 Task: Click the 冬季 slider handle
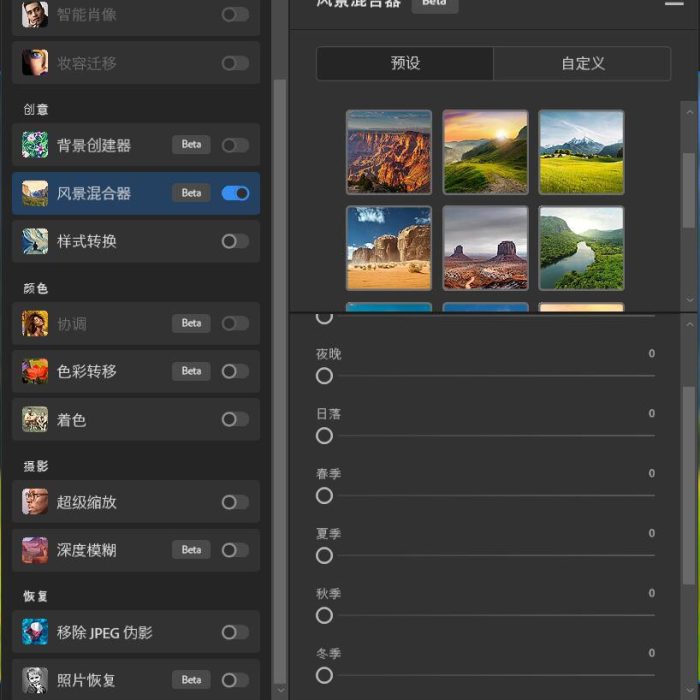pyautogui.click(x=324, y=675)
